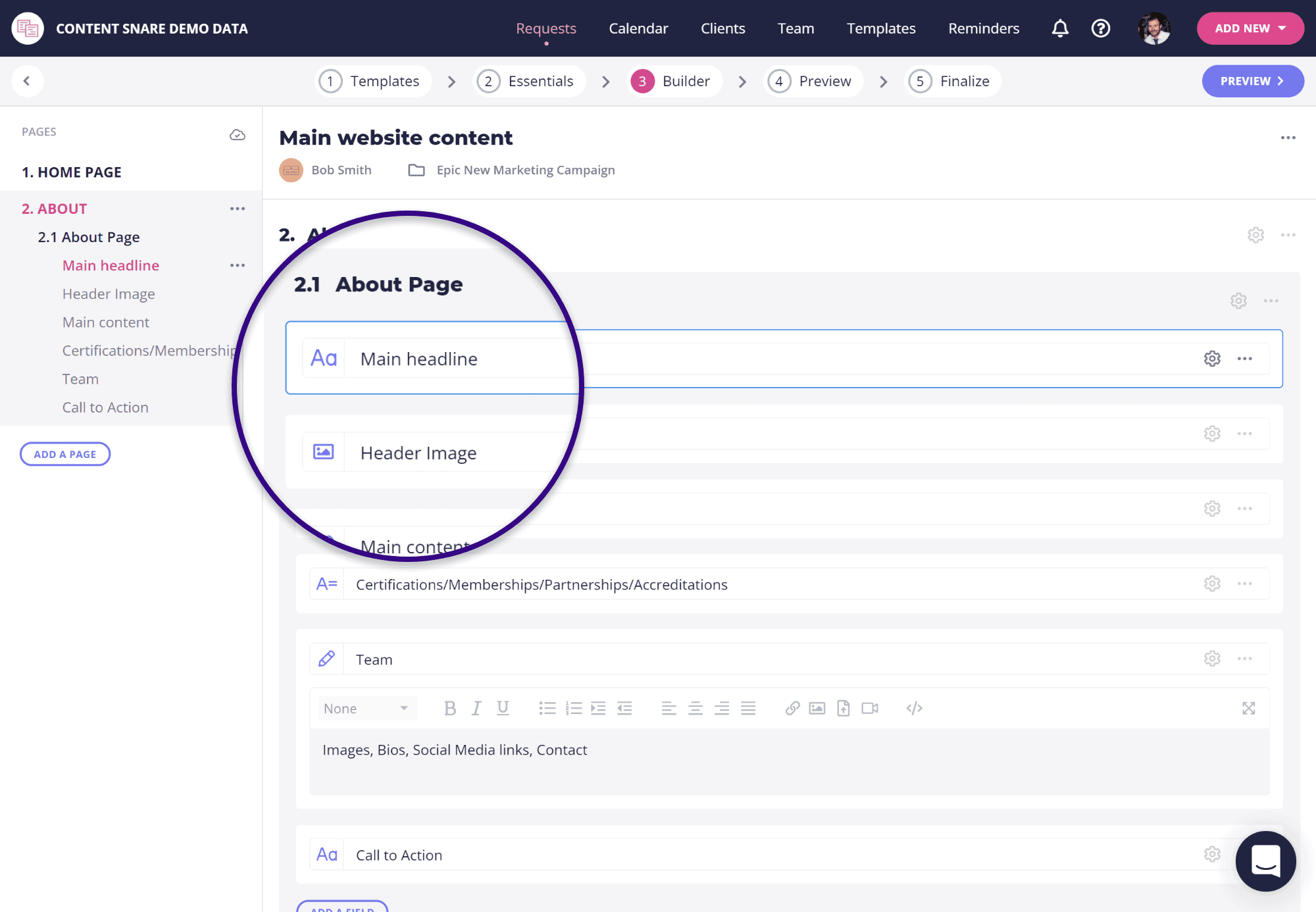Image resolution: width=1316 pixels, height=912 pixels.
Task: Open more options menu of Team field
Action: click(1244, 659)
